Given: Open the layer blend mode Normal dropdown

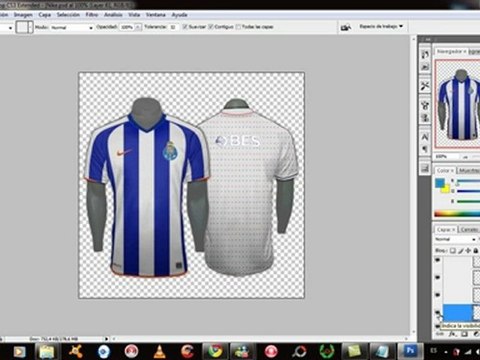Looking at the screenshot, I should (455, 239).
